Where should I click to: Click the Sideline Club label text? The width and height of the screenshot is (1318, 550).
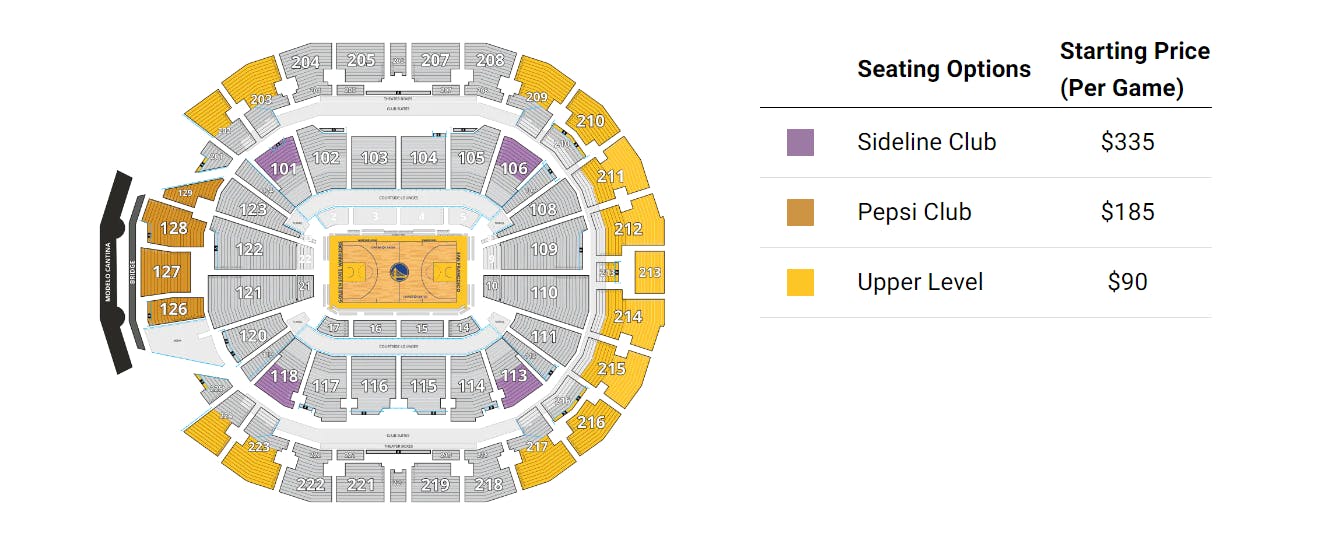[x=927, y=142]
